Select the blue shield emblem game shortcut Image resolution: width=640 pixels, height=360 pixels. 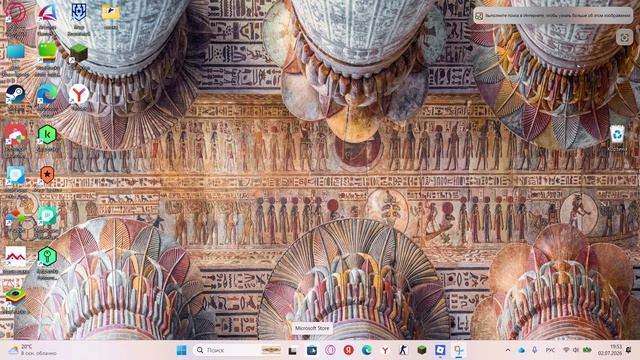(79, 13)
